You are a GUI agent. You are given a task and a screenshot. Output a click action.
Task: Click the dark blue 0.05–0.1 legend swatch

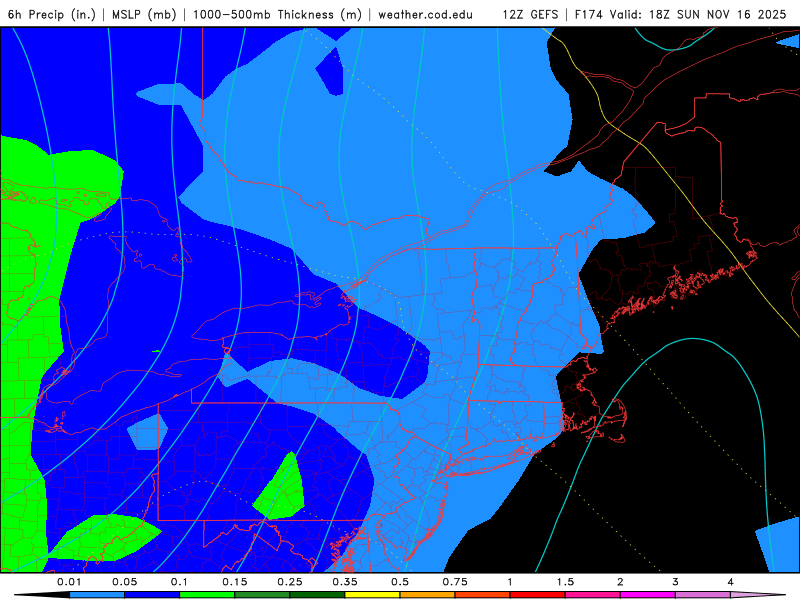(152, 595)
